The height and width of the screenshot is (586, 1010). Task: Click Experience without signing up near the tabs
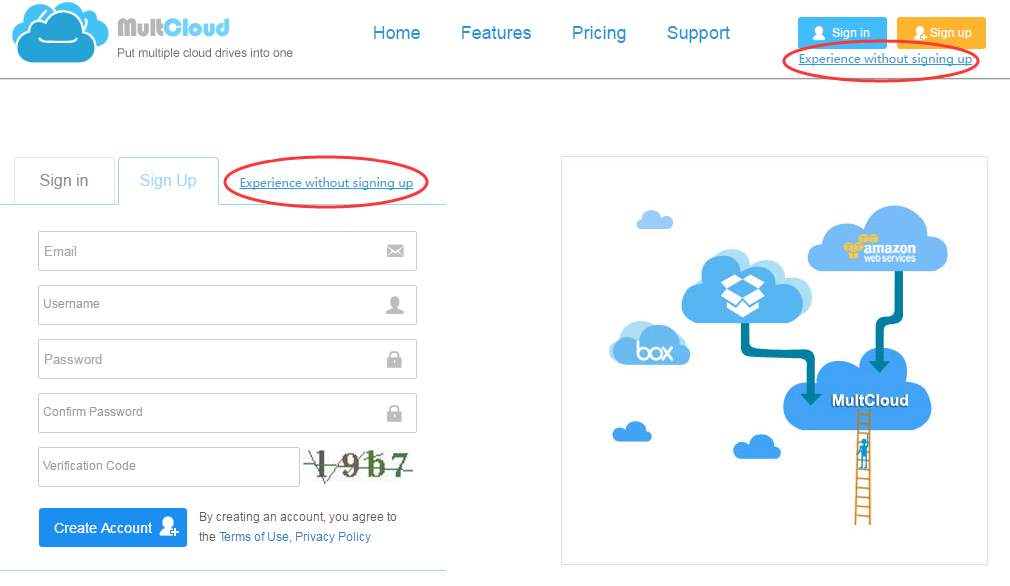[325, 182]
